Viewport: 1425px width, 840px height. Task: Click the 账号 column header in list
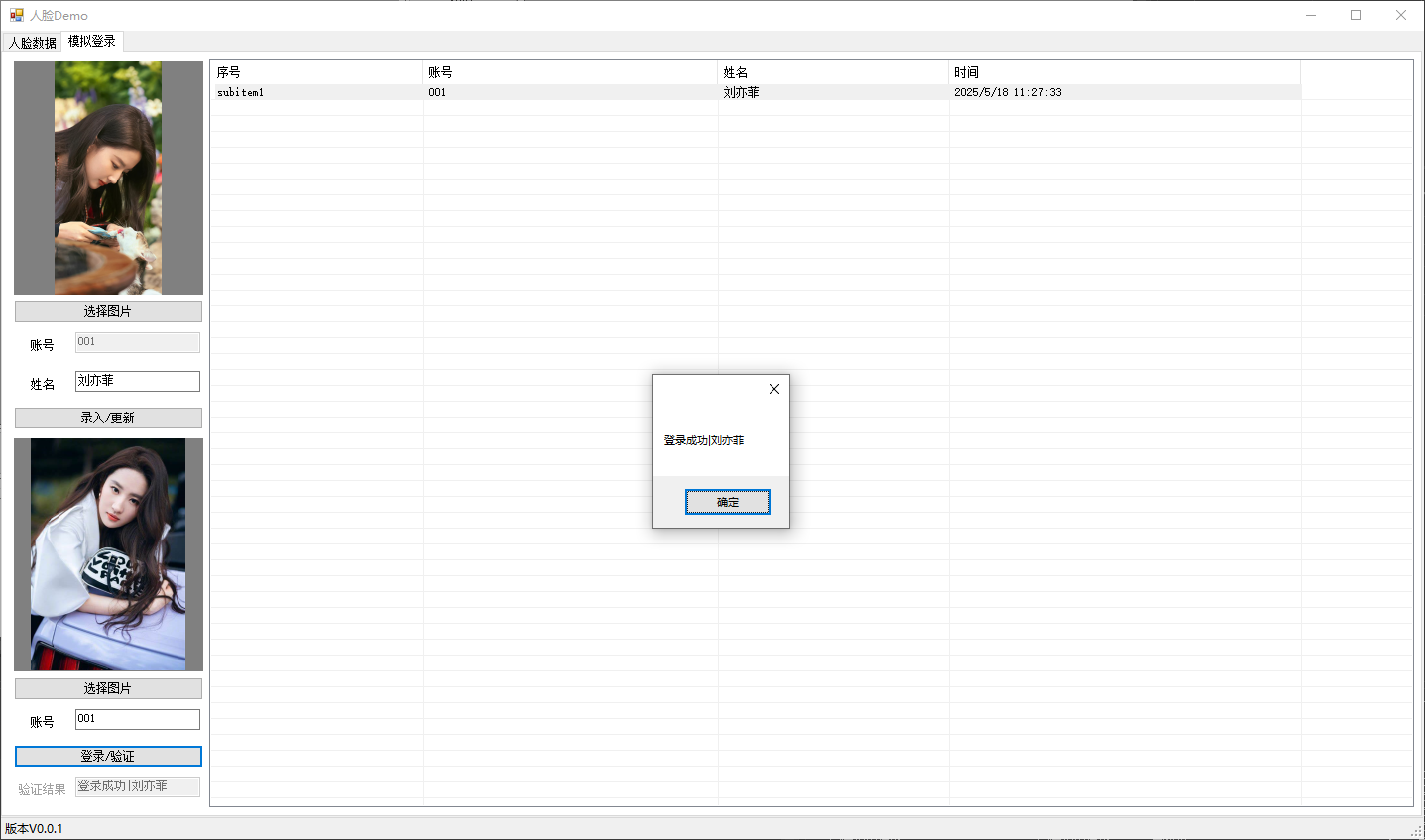[570, 72]
